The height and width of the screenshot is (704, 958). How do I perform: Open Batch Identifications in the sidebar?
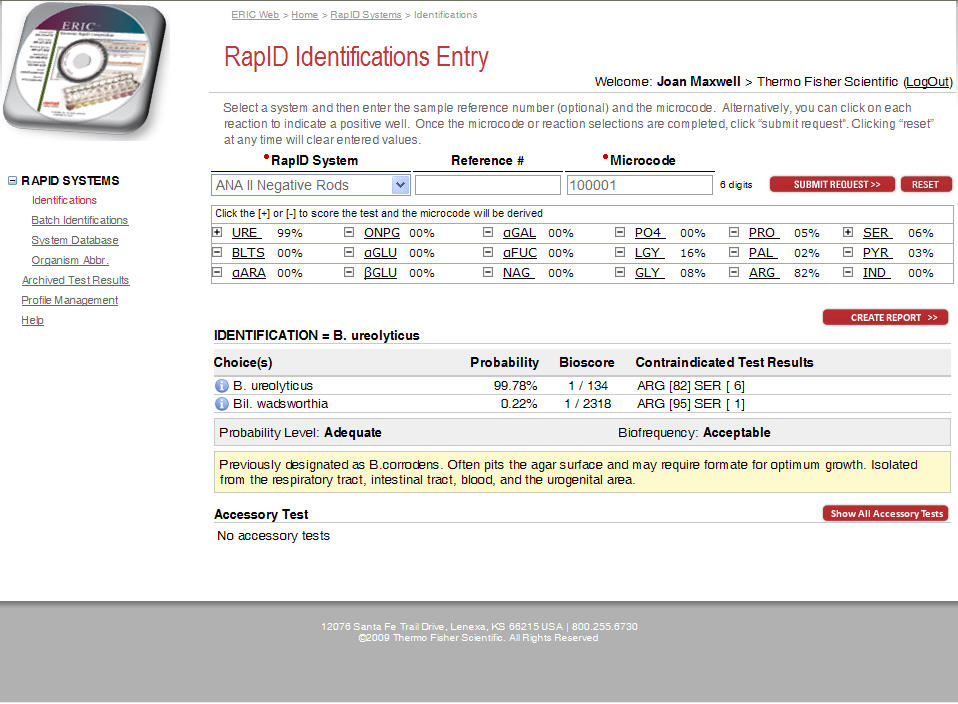79,220
